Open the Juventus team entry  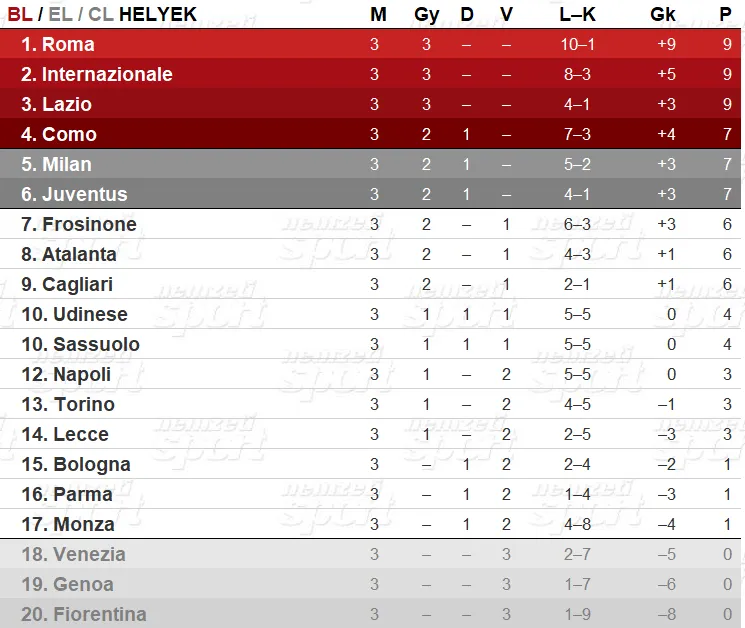tap(371, 194)
